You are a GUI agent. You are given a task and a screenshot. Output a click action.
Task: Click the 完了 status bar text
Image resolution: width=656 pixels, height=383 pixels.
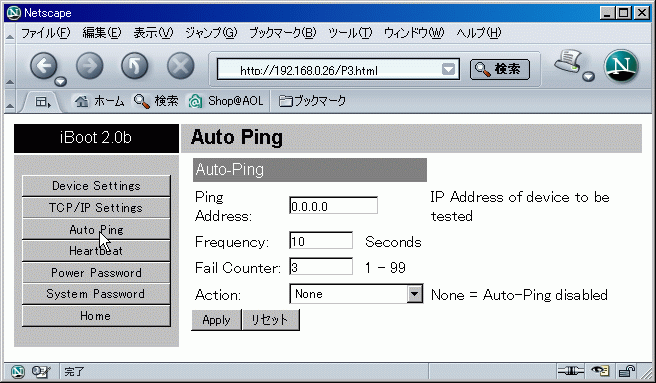(x=74, y=371)
